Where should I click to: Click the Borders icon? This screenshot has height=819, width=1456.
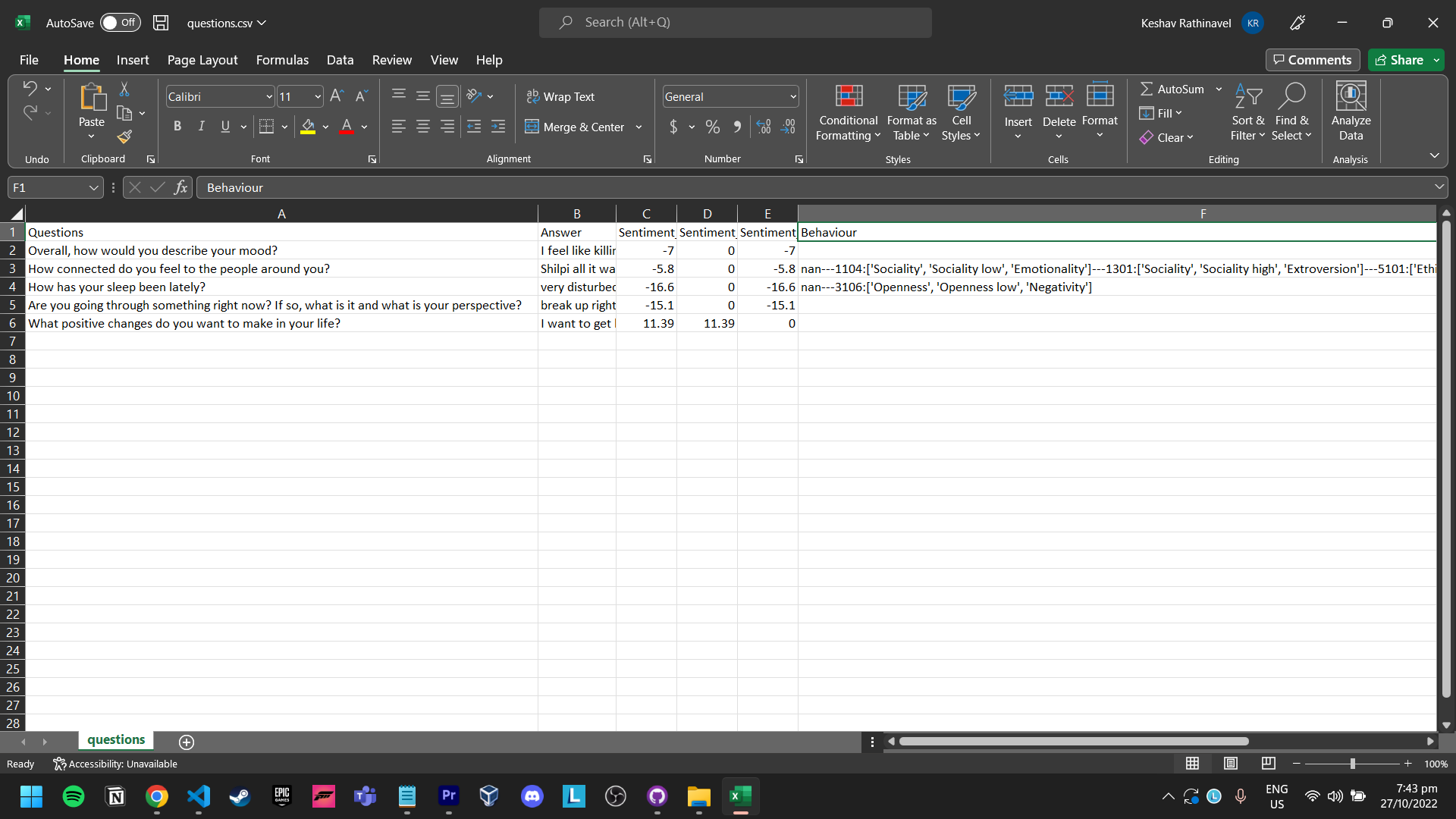pyautogui.click(x=266, y=127)
